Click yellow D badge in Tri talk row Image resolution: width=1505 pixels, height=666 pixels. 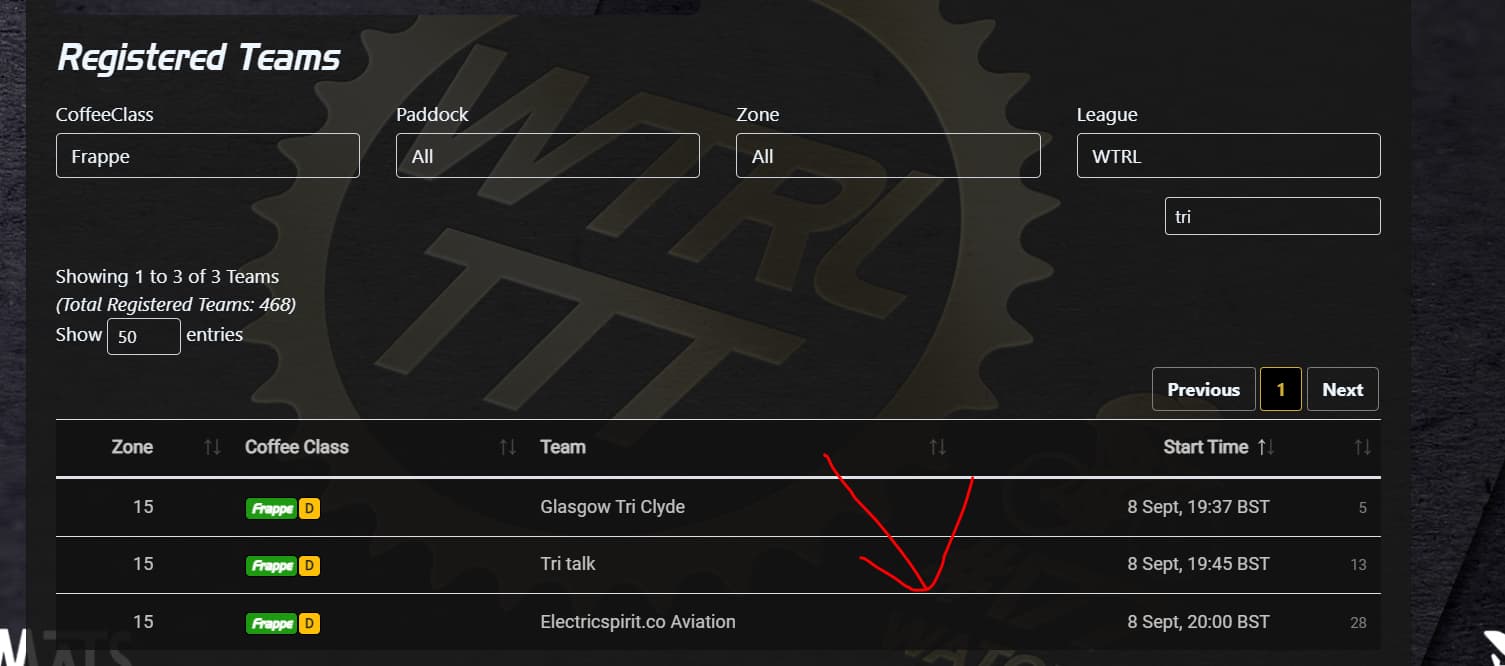click(x=310, y=566)
